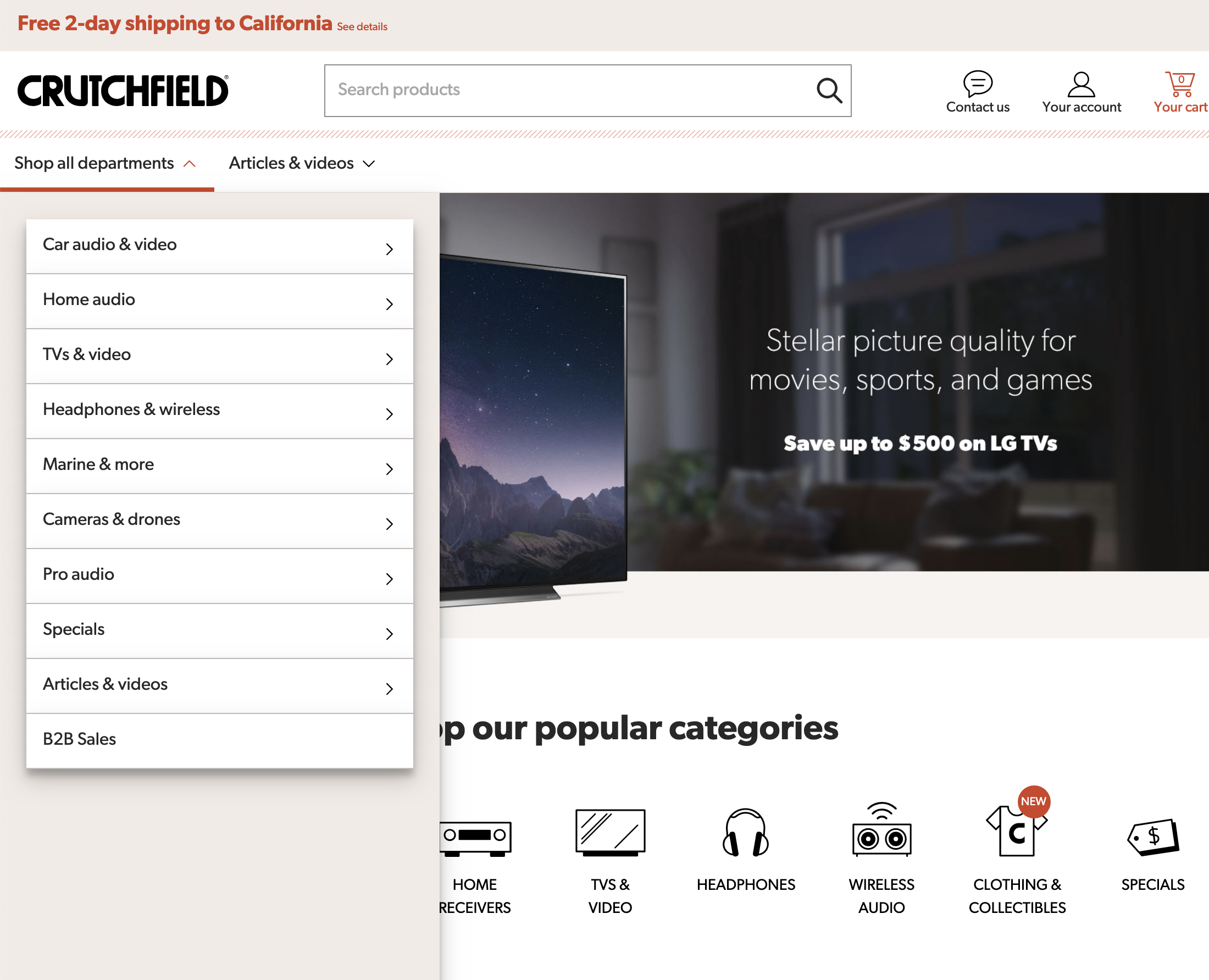Click the See details shipping link
Viewport: 1209px width, 980px height.
click(362, 26)
